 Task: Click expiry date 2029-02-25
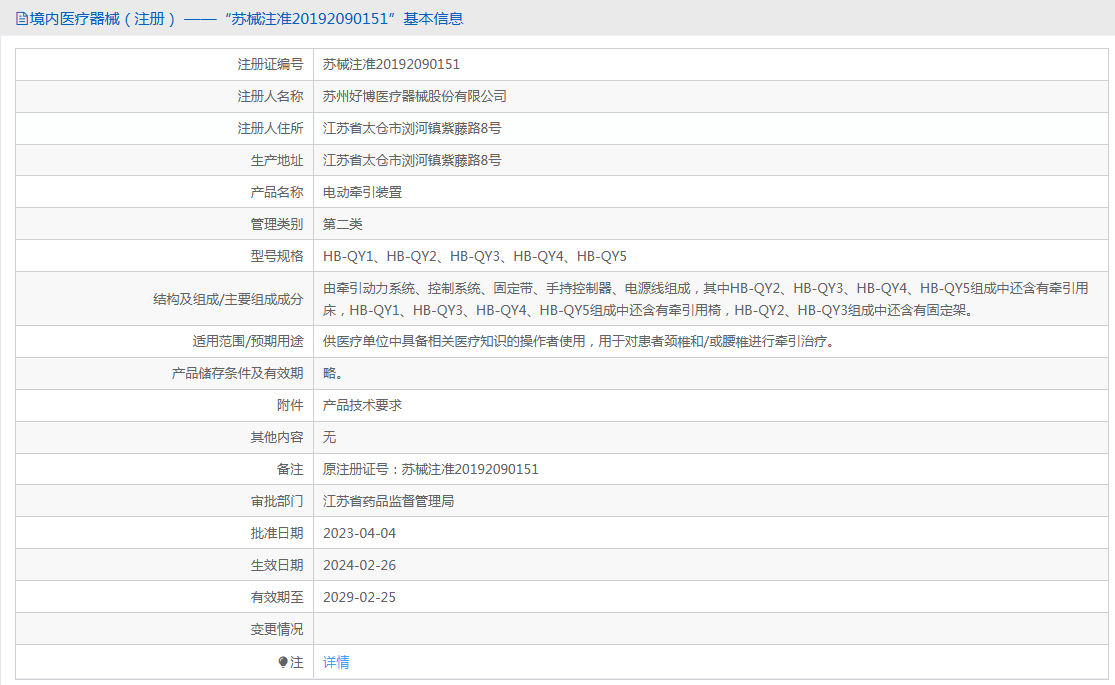359,598
